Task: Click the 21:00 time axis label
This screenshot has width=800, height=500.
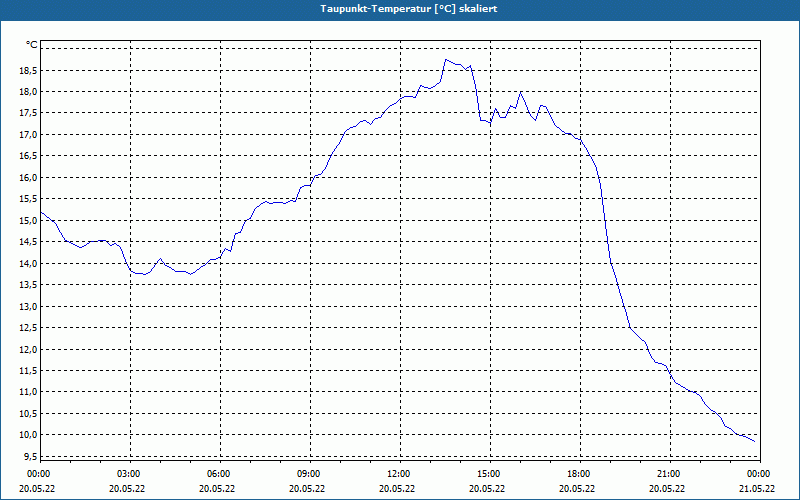Action: (670, 474)
